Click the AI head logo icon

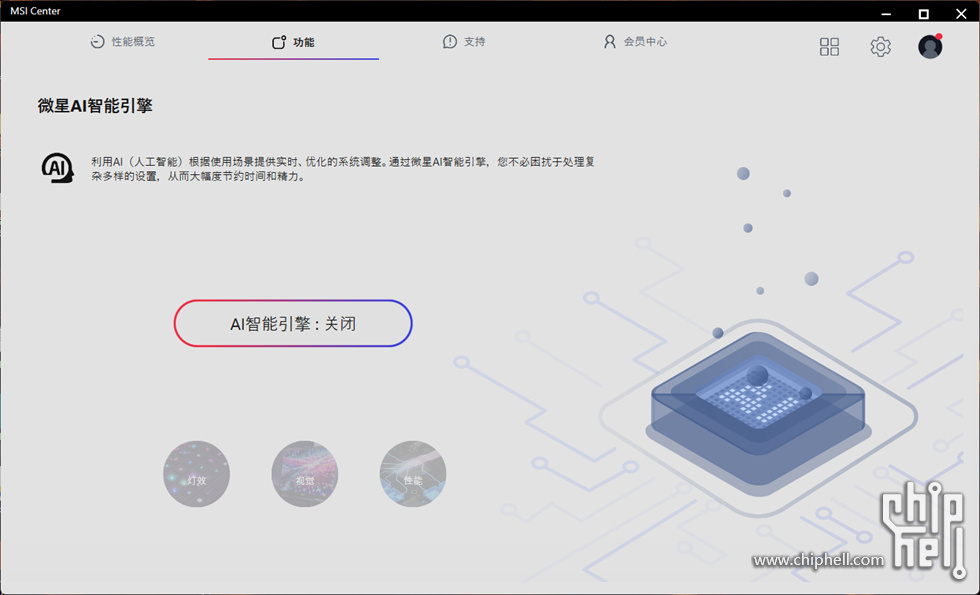pos(57,167)
